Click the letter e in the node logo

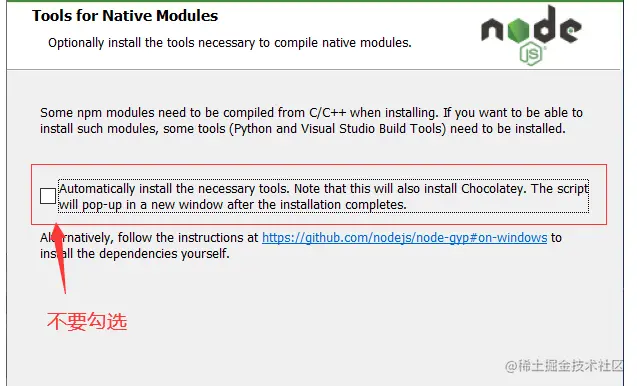[x=570, y=30]
